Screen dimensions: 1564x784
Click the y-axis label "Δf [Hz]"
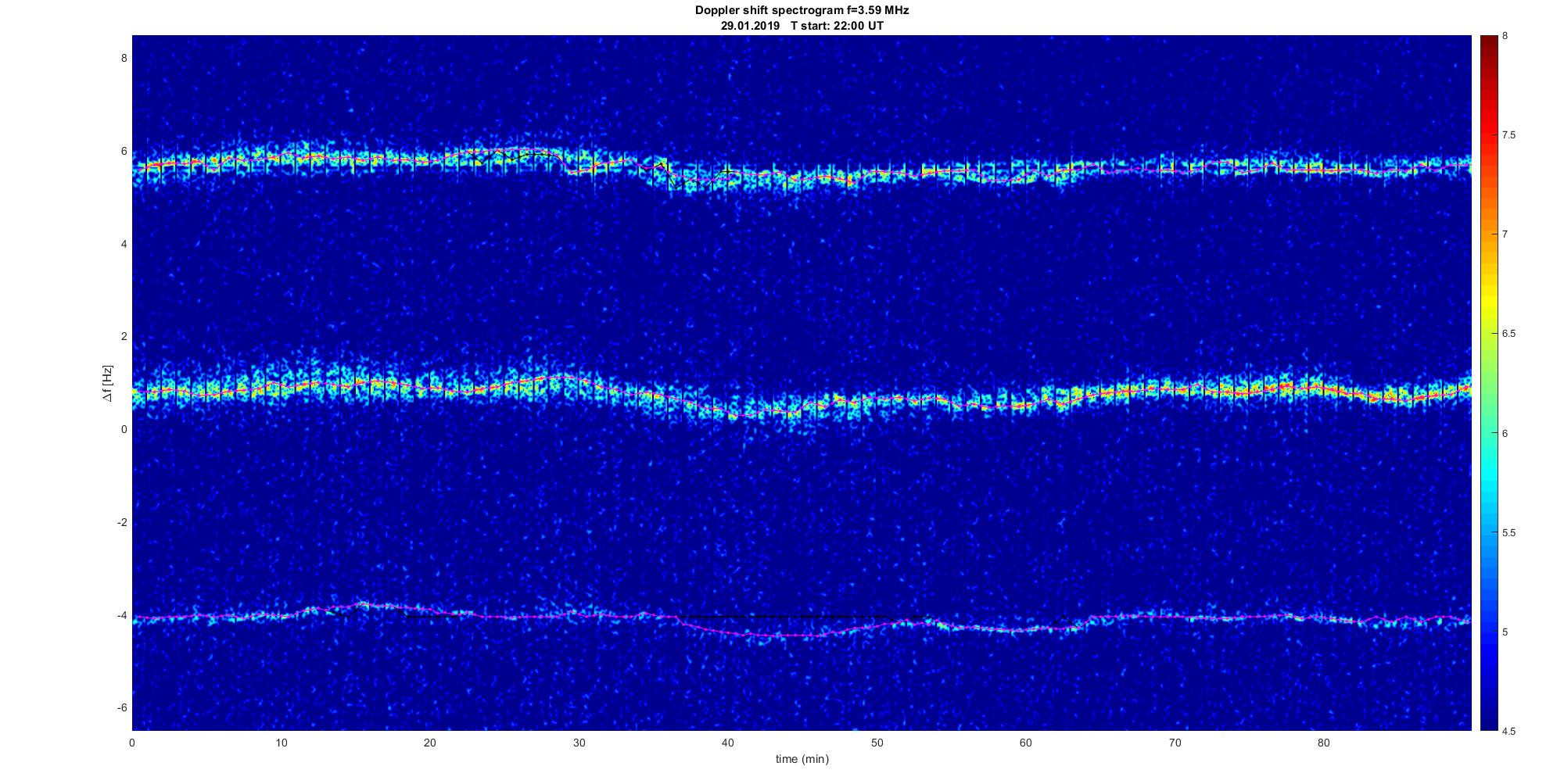tap(108, 383)
